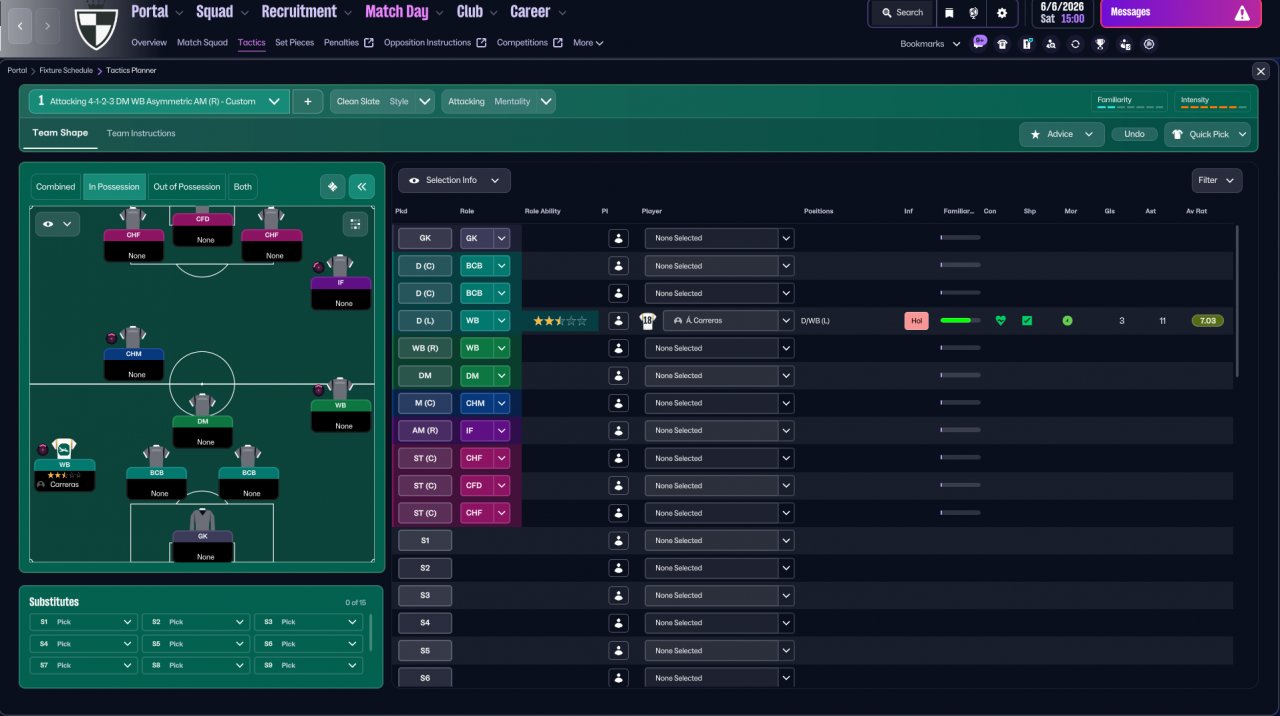Click the green Shp checkmark for Carreras

1027,321
